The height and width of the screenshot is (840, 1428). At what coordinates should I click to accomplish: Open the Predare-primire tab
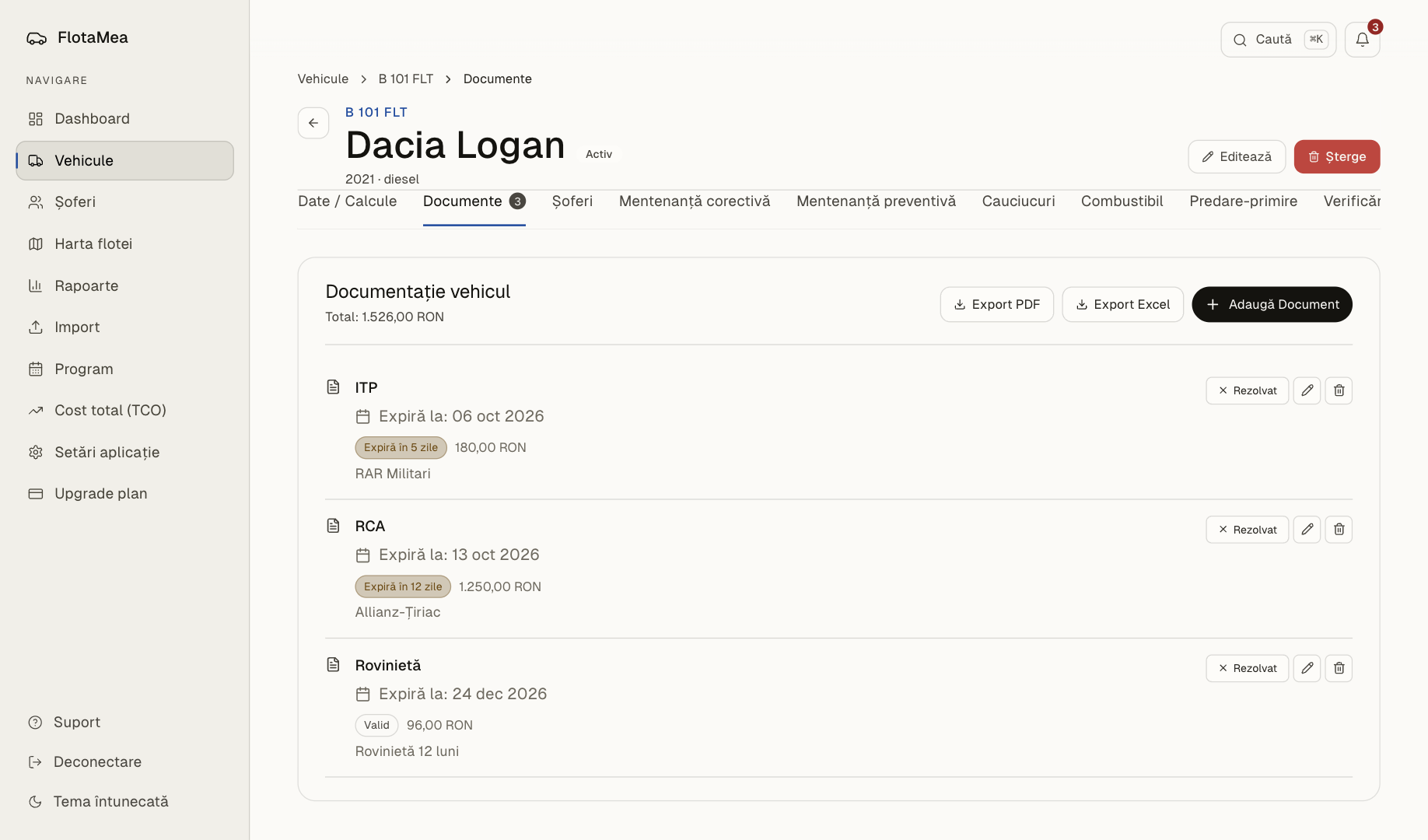click(x=1243, y=201)
